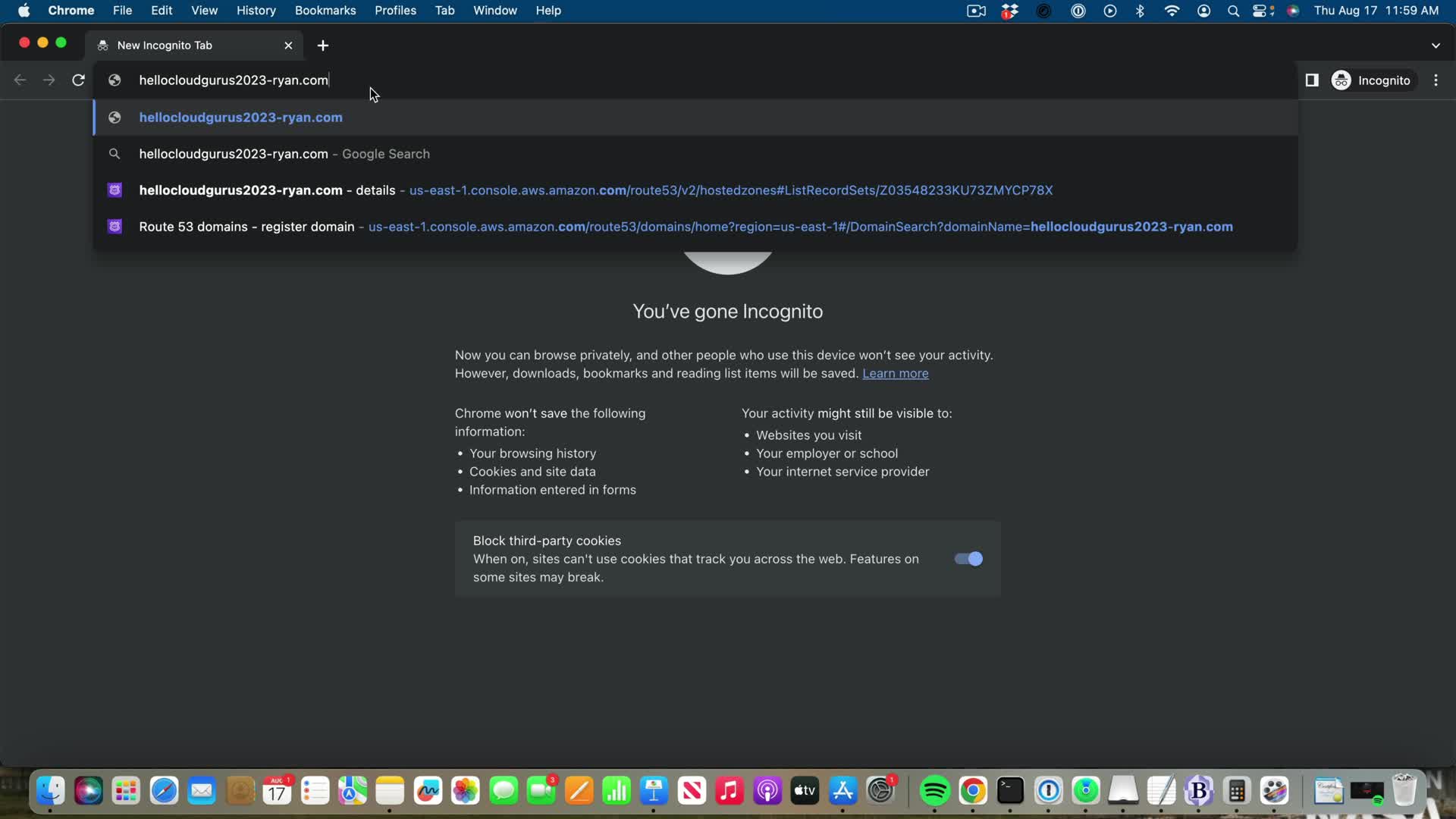The height and width of the screenshot is (819, 1456).
Task: Open the History menu
Action: coord(256,11)
